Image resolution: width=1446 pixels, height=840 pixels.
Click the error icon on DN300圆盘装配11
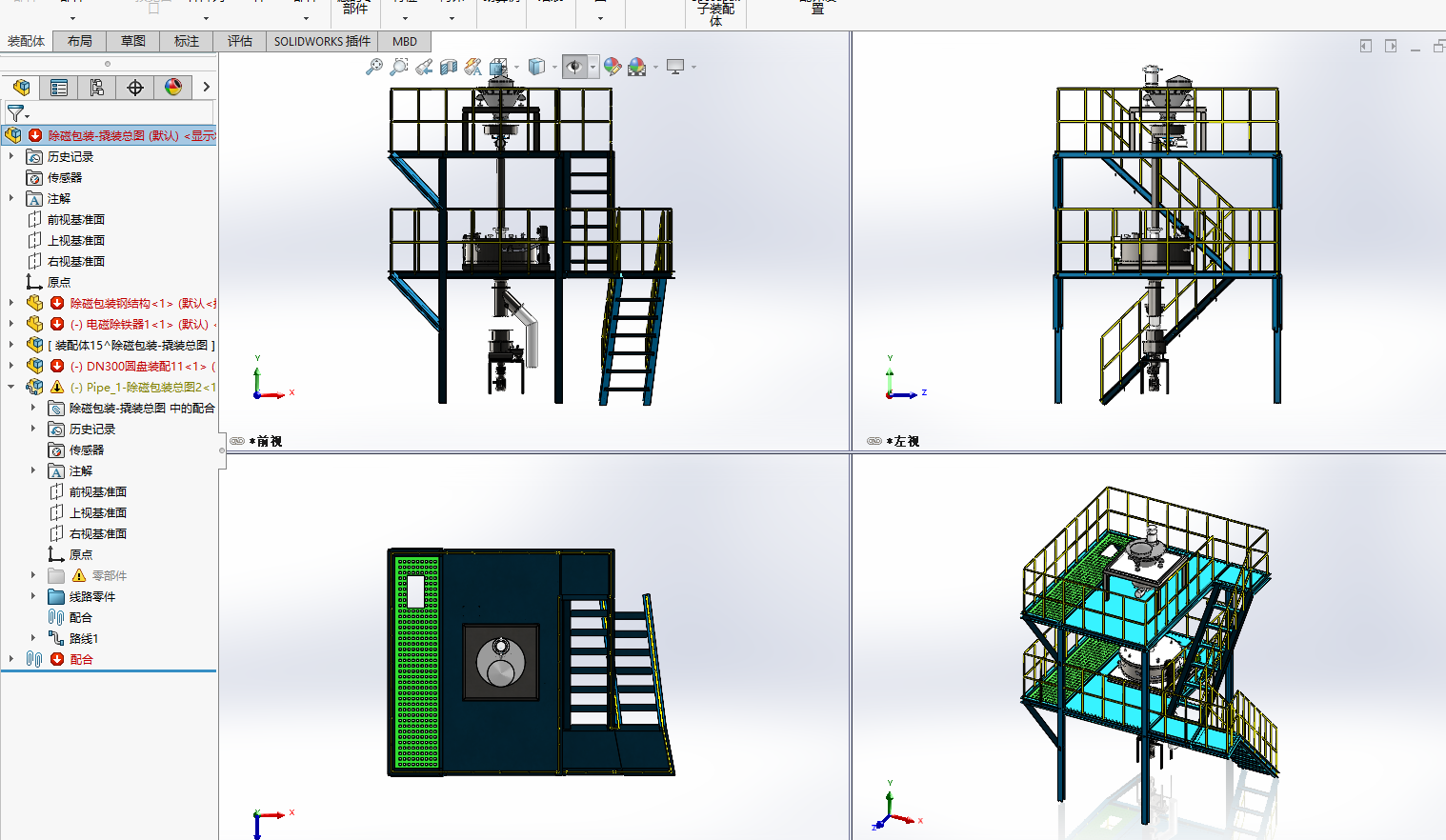coord(57,366)
